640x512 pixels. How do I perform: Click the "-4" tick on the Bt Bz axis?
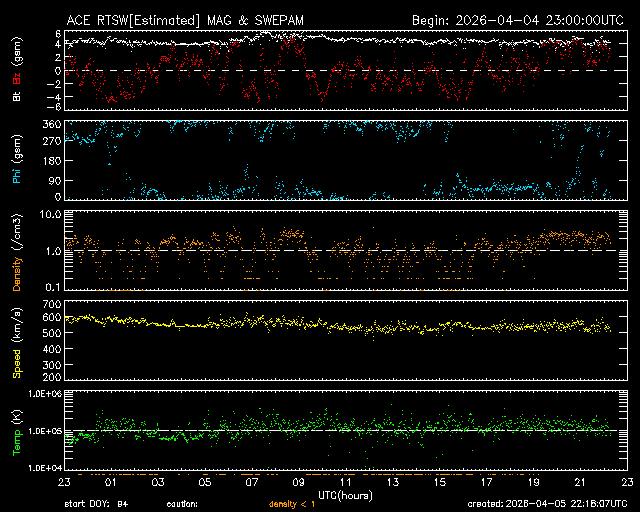click(56, 97)
